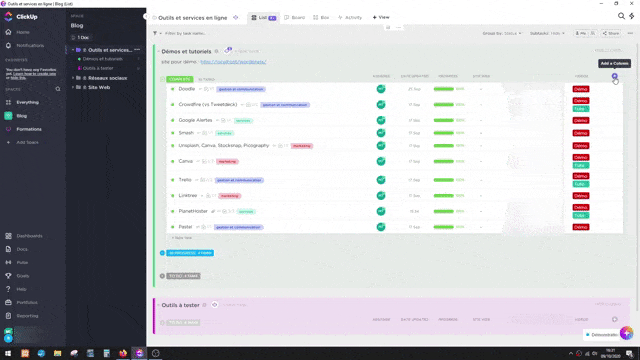Open the localhost demo site link
Screen dimensions: 640x360
coord(233,62)
